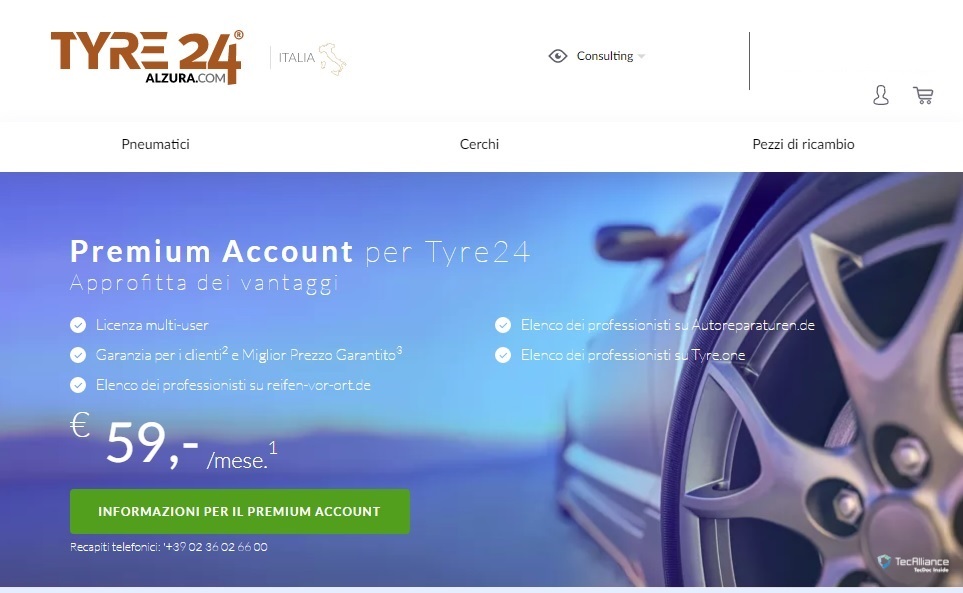
Task: Open the Cerchi menu
Action: point(480,144)
